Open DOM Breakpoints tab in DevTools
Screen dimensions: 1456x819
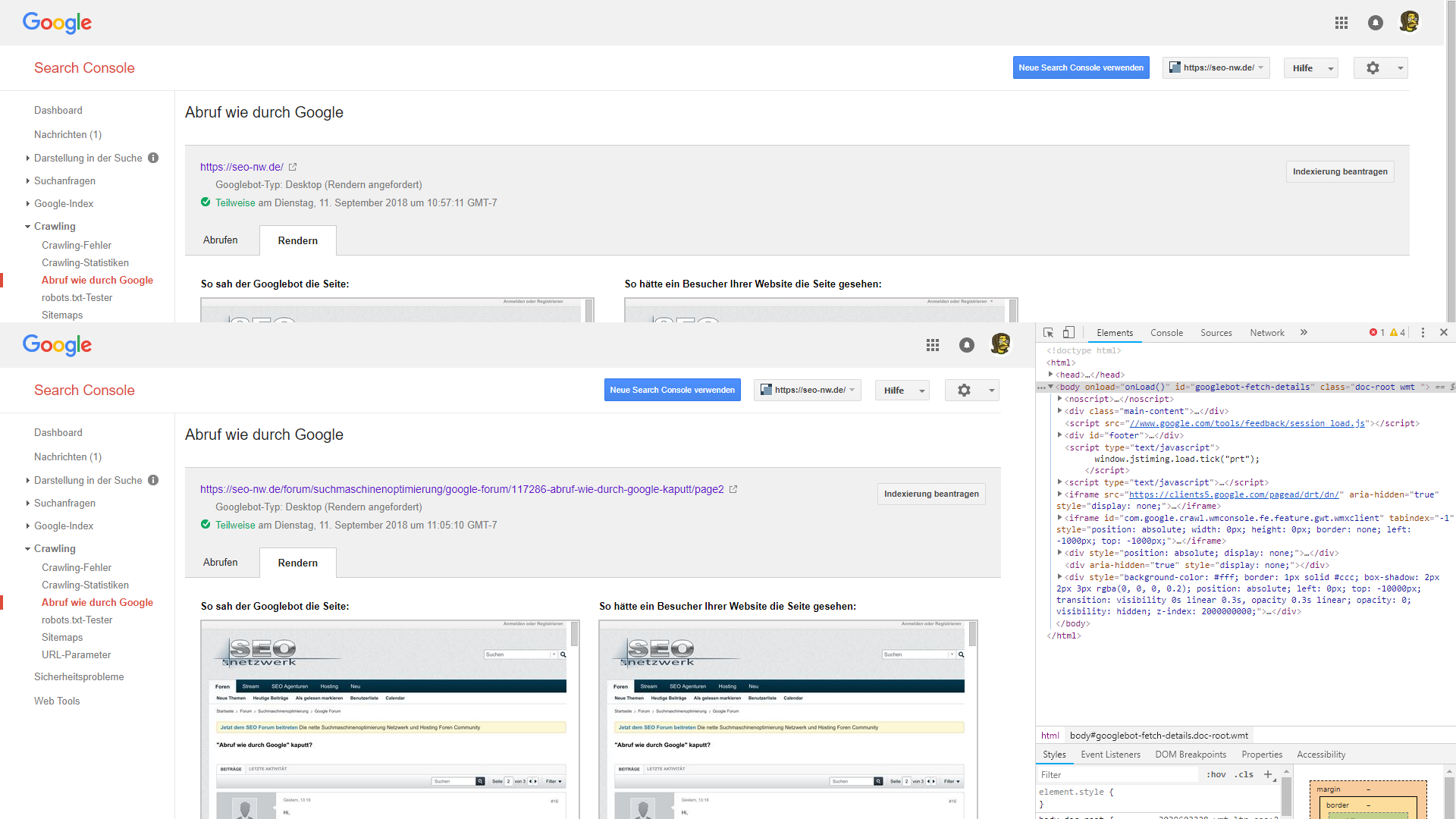click(x=1191, y=755)
